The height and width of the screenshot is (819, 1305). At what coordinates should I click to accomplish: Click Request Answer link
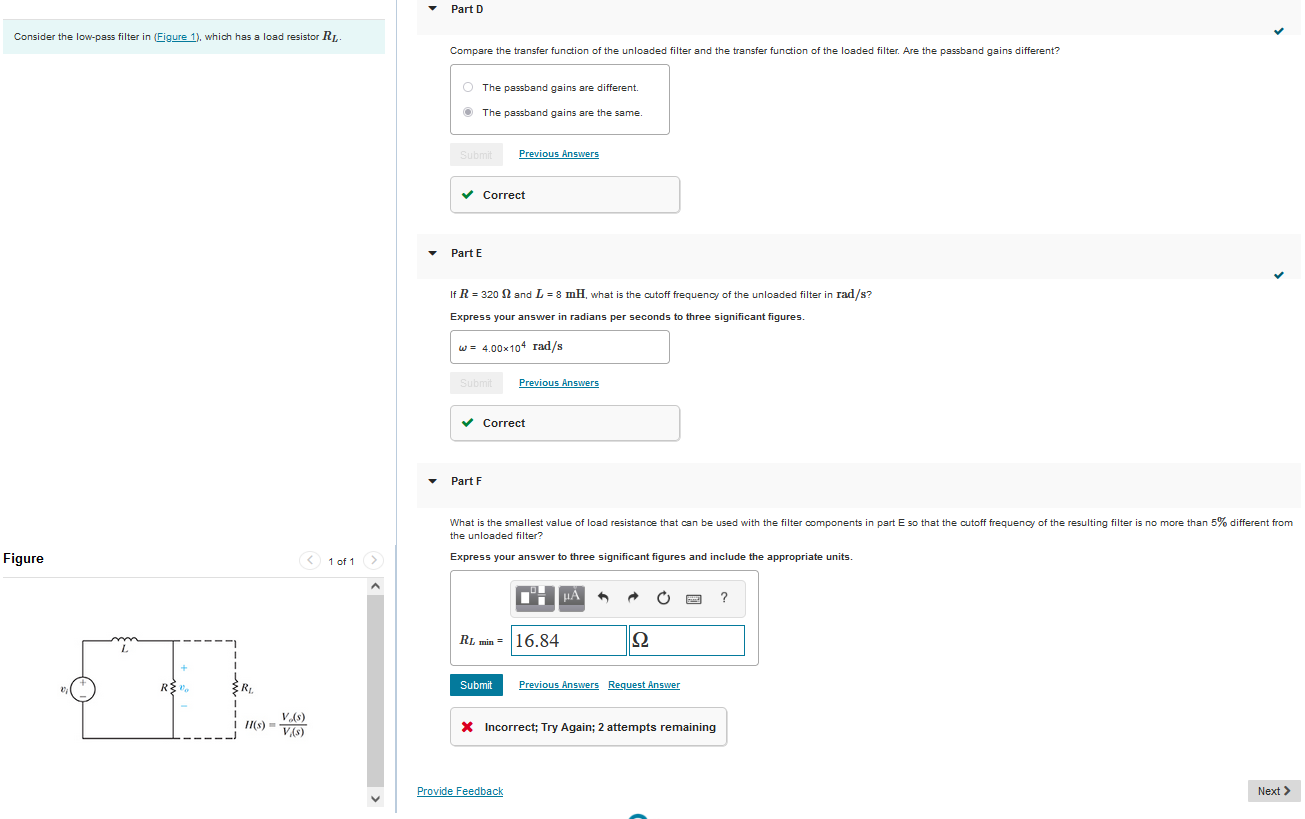[x=644, y=685]
